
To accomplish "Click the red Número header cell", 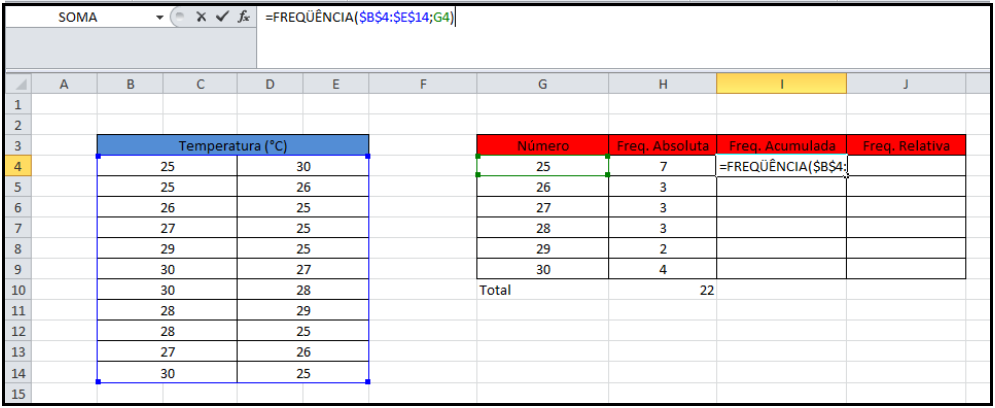I will coord(542,146).
